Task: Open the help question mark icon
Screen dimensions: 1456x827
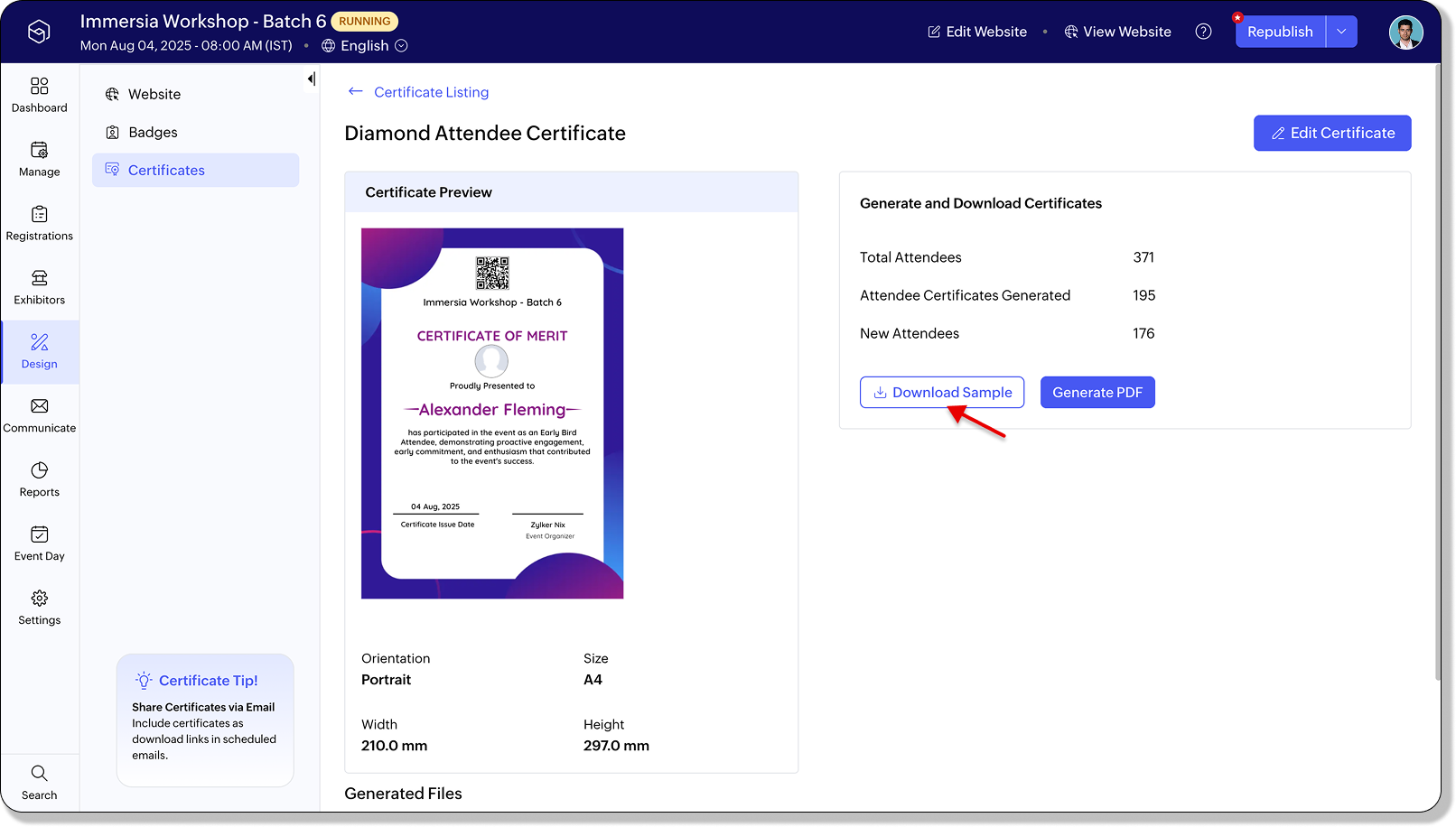Action: pos(1203,32)
